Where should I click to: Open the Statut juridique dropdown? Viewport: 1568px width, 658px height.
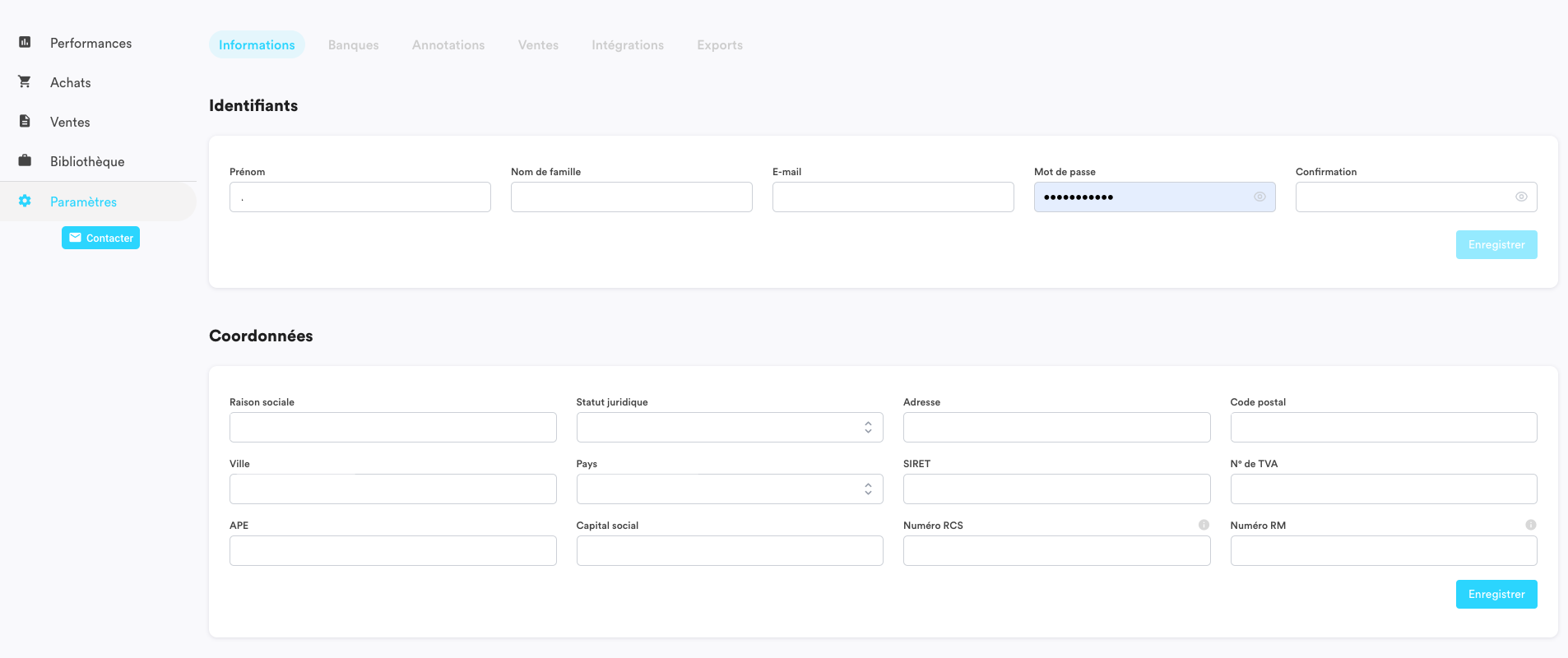[x=730, y=427]
